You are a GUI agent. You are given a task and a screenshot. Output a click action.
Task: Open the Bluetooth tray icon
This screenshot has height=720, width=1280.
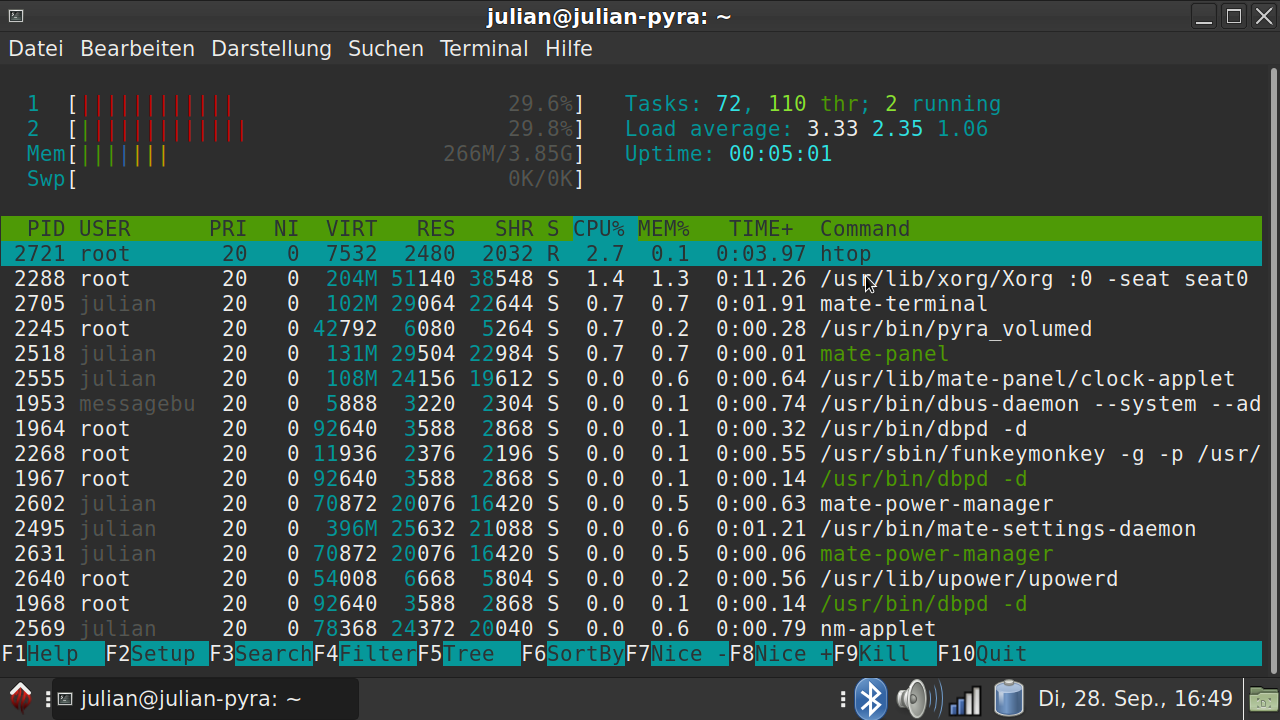coord(870,699)
